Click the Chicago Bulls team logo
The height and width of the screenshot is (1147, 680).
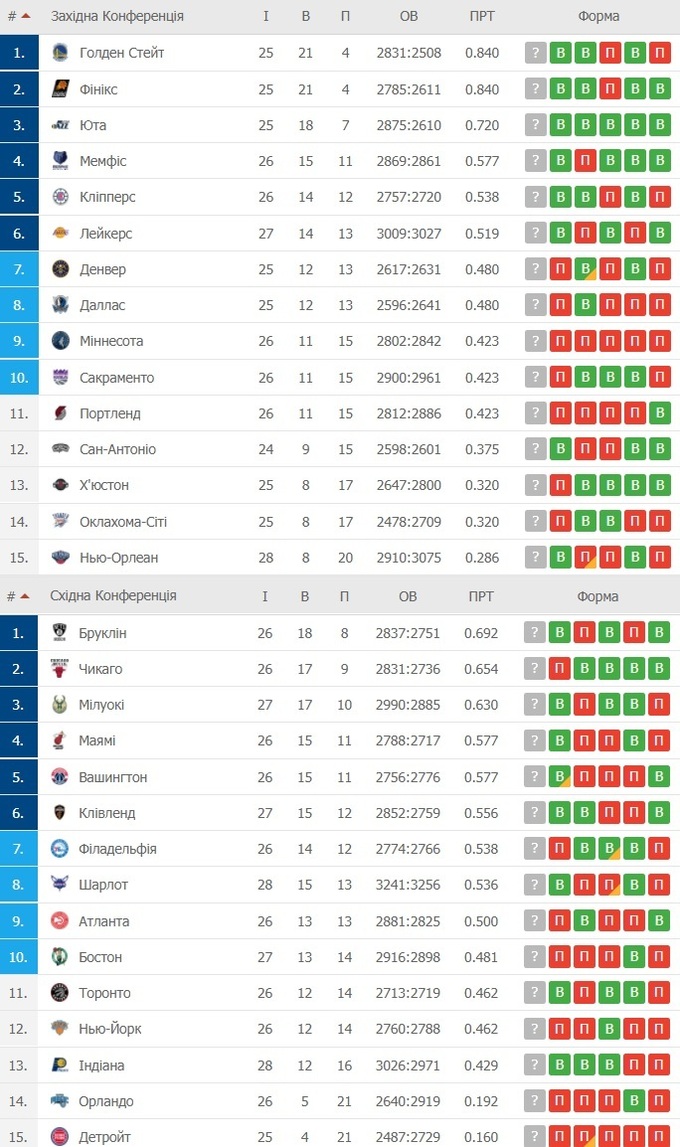point(60,669)
